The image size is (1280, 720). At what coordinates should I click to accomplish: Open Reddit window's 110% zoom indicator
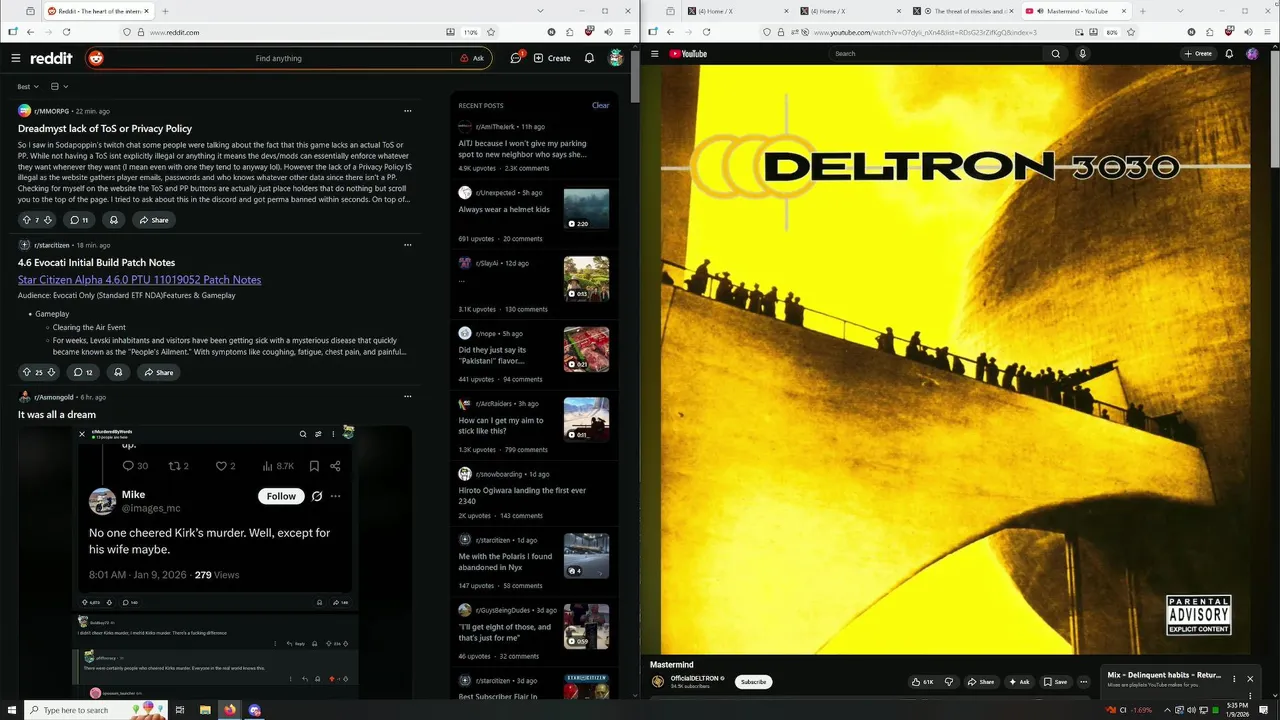tap(470, 32)
